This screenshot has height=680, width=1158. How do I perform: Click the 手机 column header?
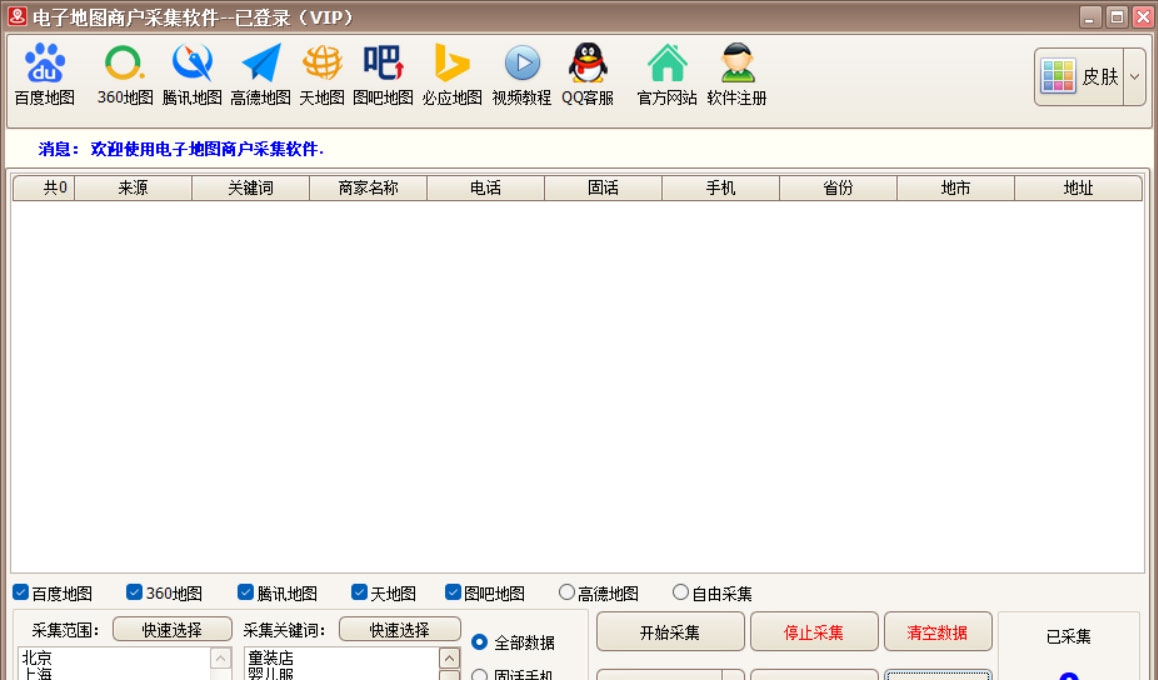pos(720,188)
